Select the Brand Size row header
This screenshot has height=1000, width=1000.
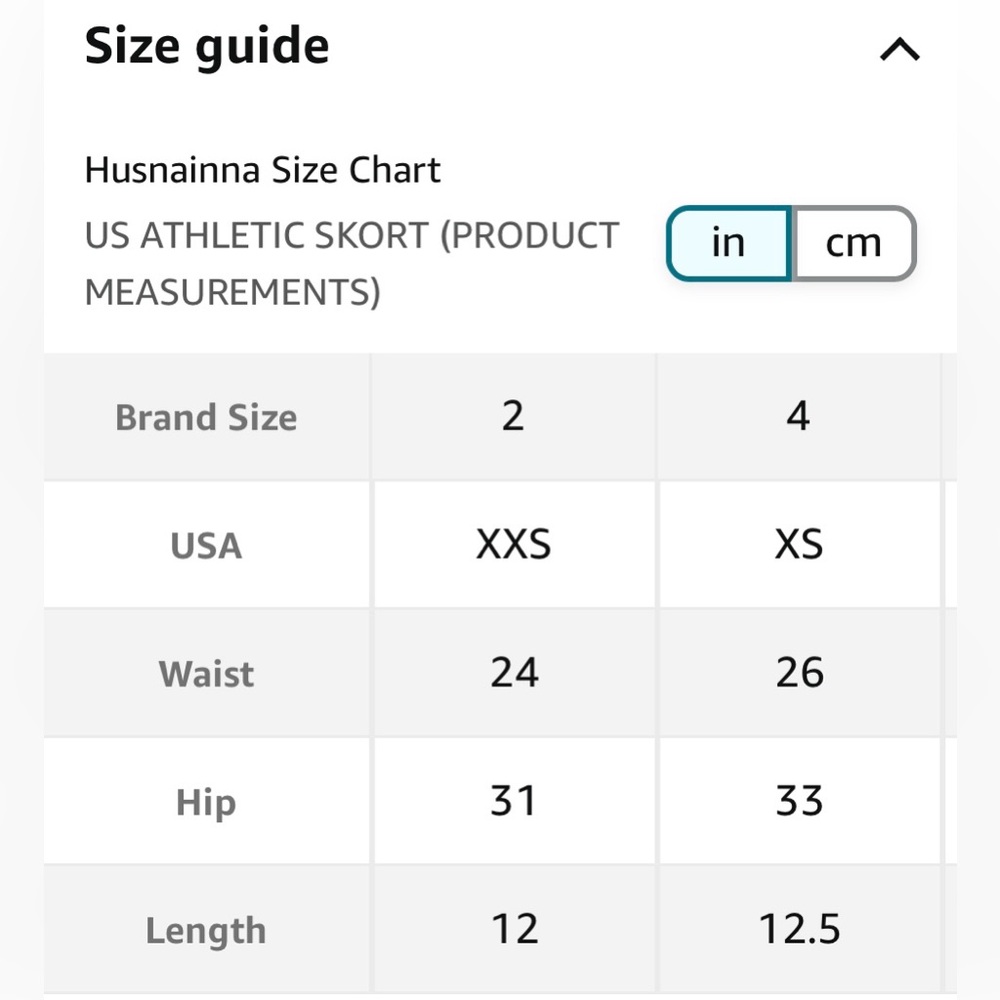206,417
